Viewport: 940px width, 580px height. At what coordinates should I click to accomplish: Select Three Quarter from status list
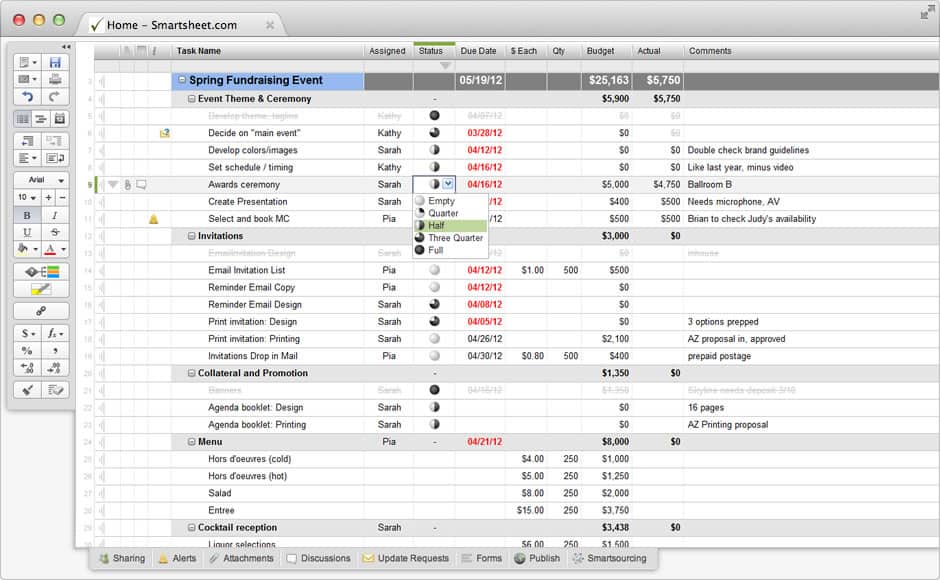(x=455, y=238)
